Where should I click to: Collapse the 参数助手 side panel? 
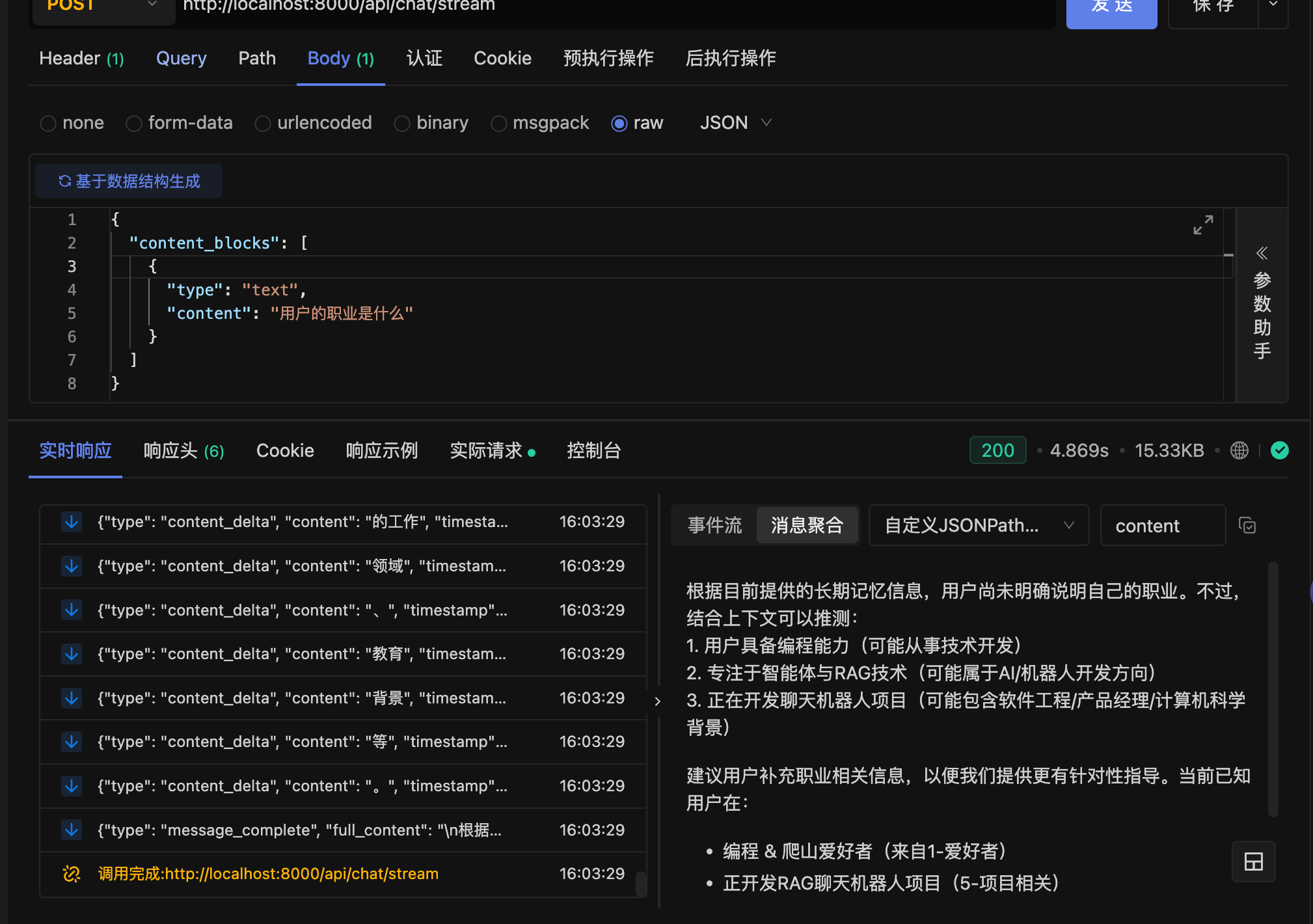point(1262,253)
